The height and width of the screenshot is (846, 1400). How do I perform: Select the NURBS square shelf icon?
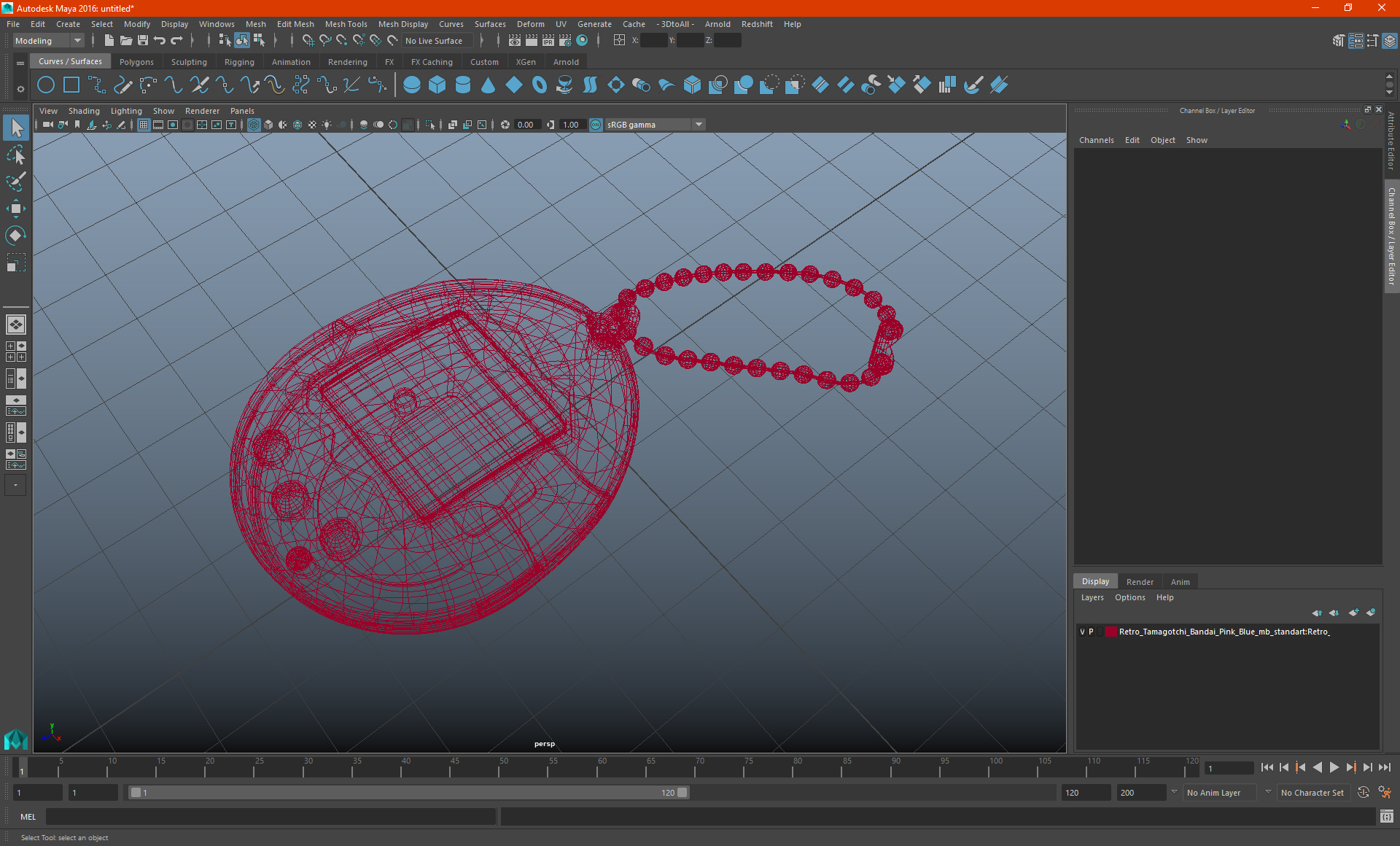71,85
